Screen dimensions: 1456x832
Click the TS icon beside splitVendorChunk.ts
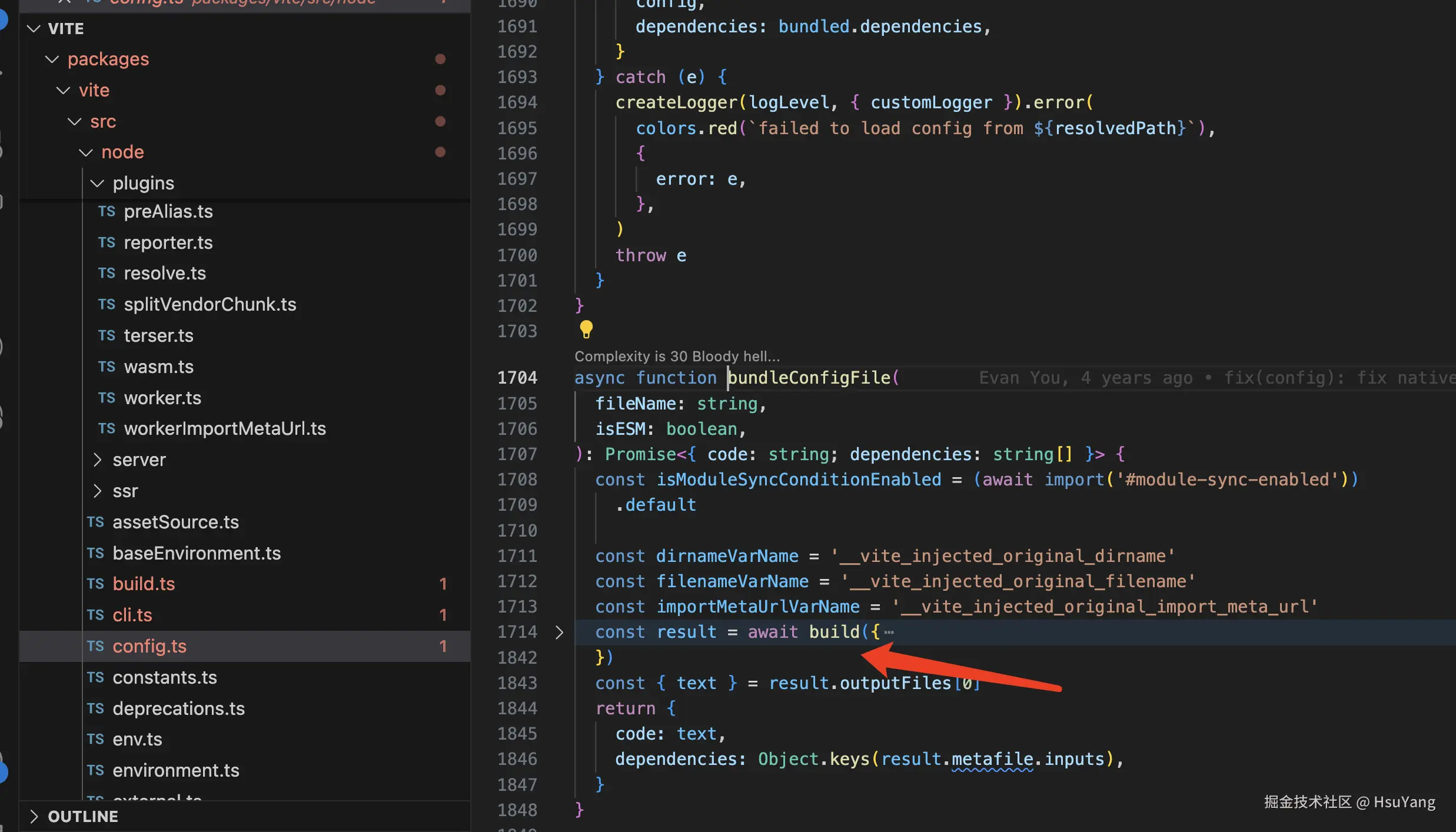click(x=107, y=304)
